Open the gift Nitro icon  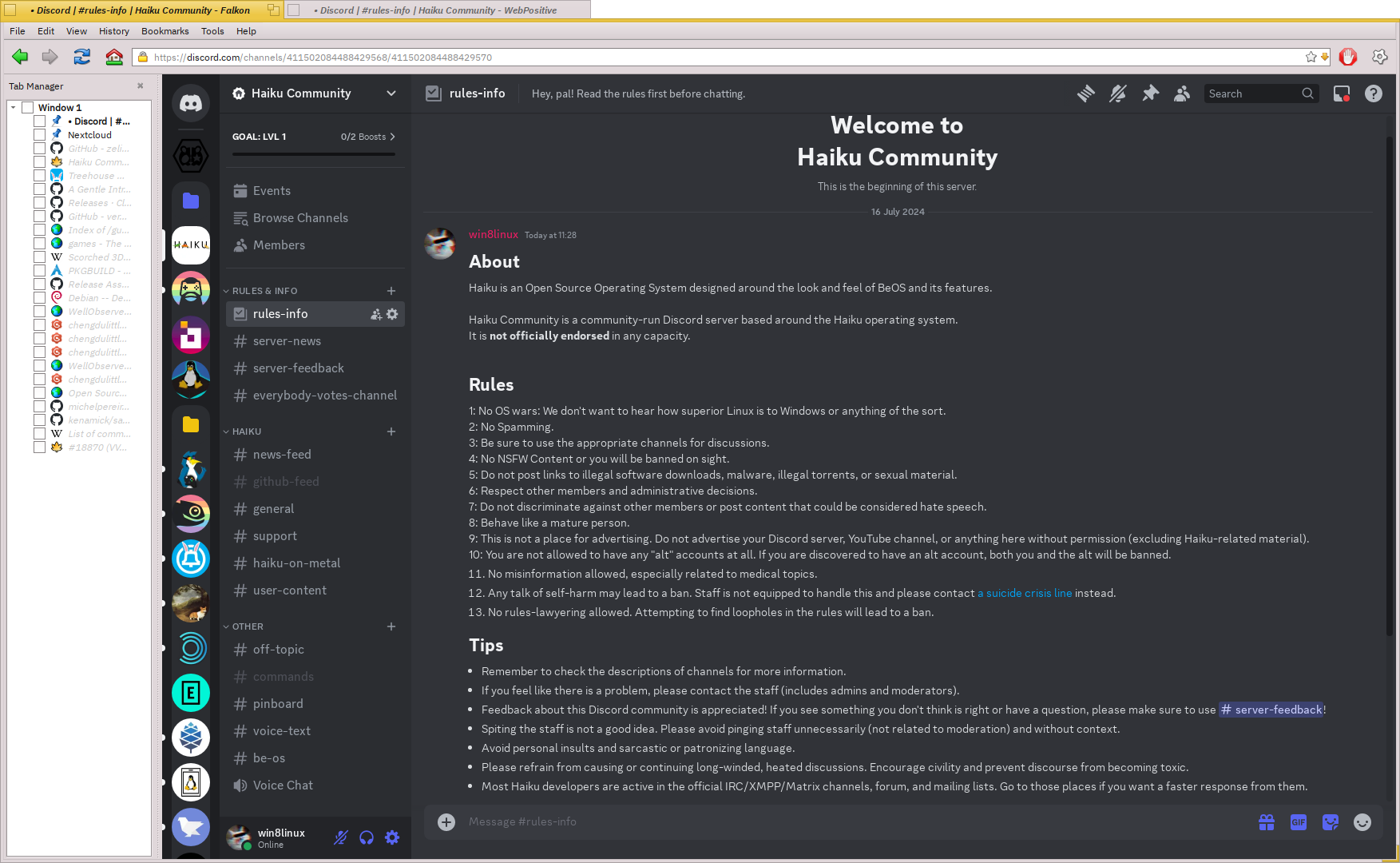click(1267, 822)
